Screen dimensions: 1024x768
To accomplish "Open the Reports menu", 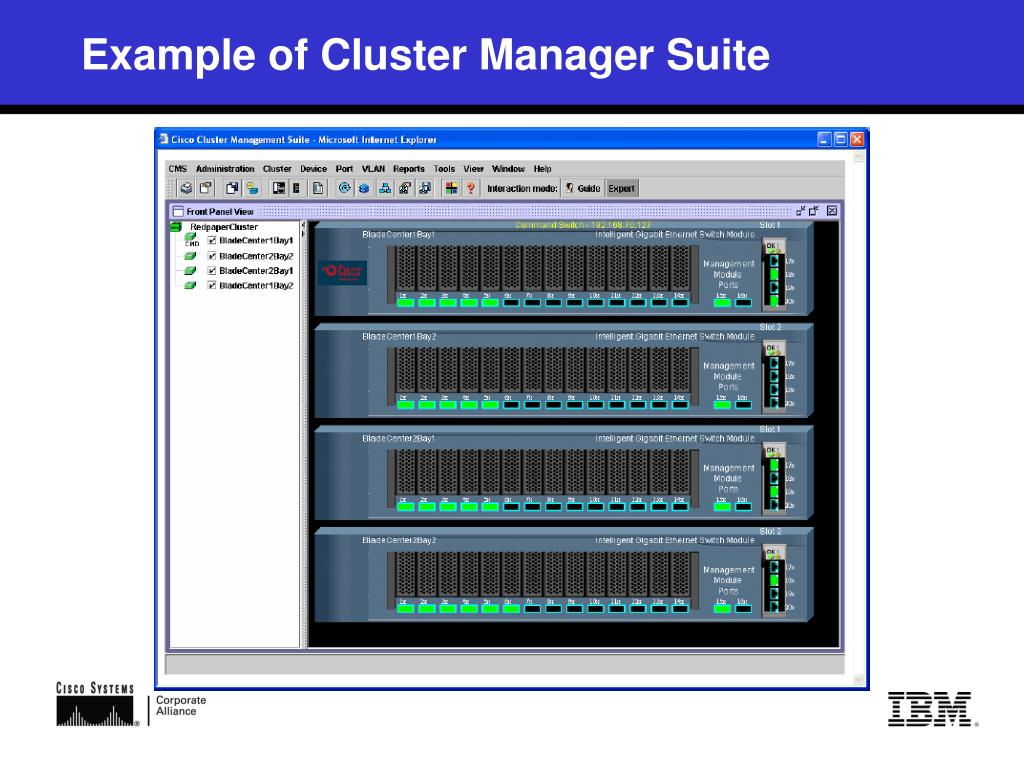I will 409,168.
